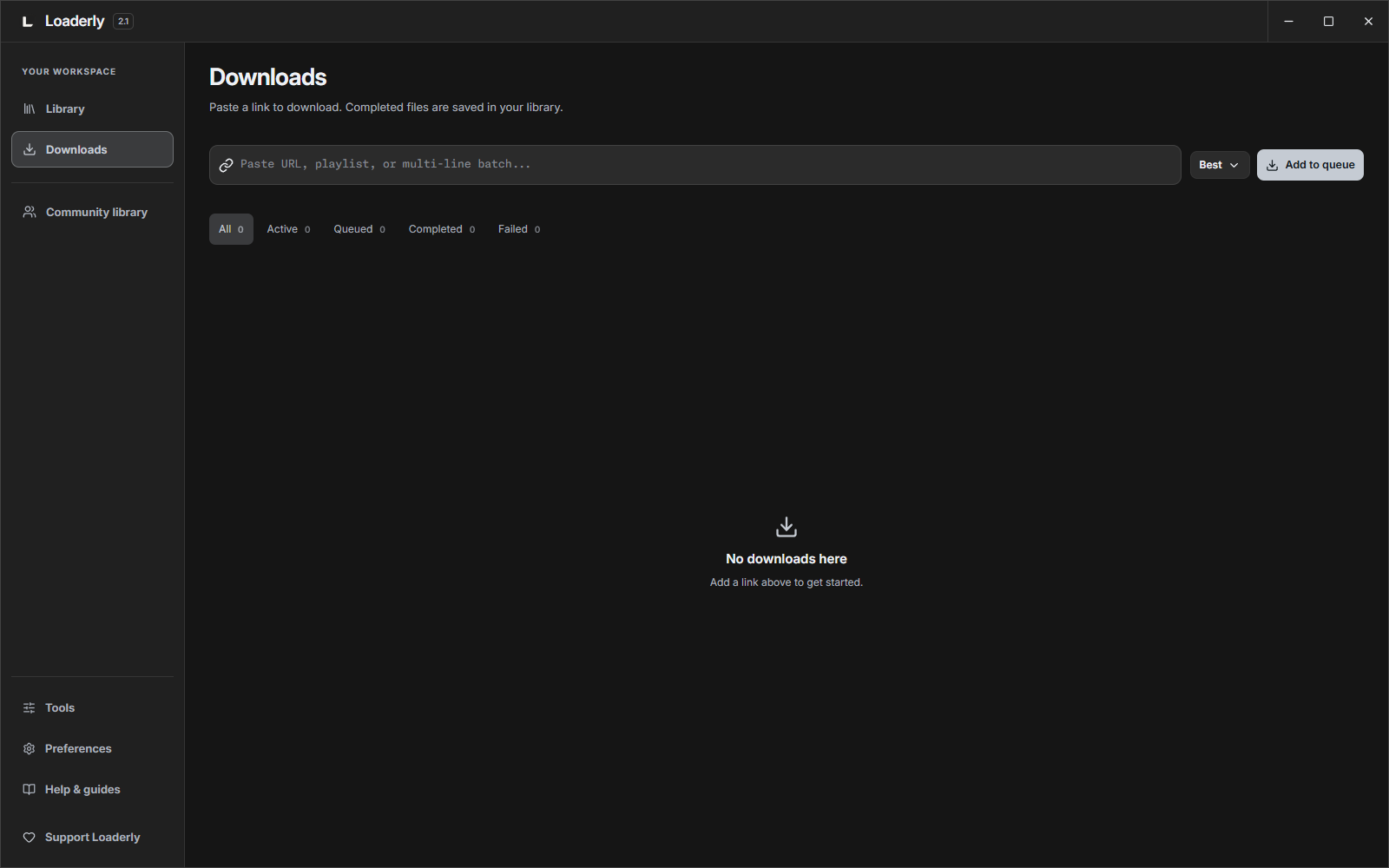Select the All downloads tab

click(x=231, y=229)
